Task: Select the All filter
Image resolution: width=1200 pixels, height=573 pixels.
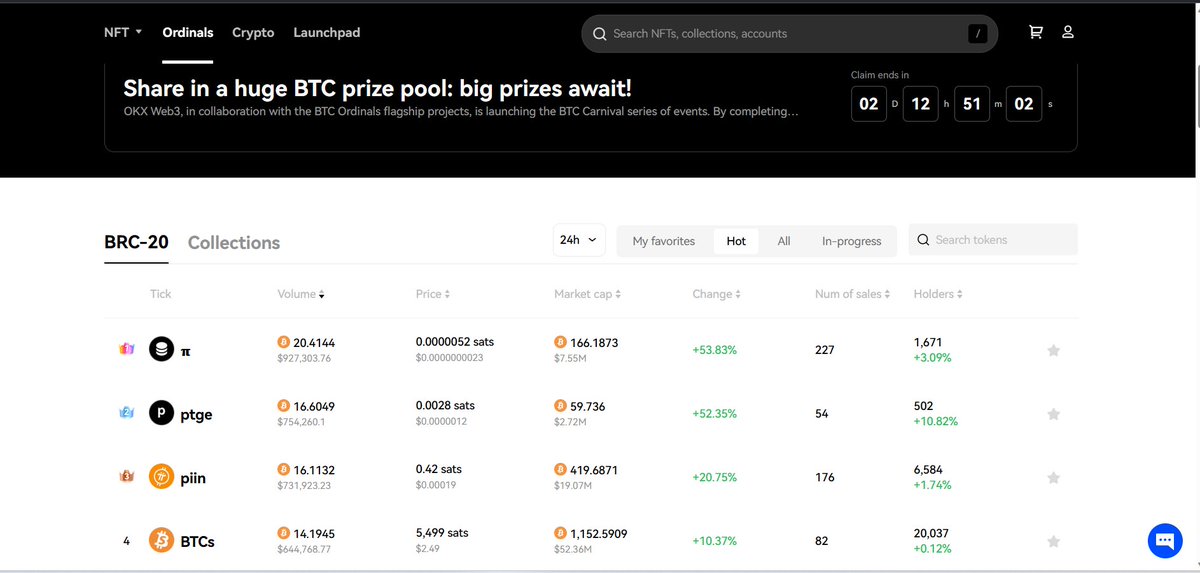Action: pyautogui.click(x=784, y=241)
